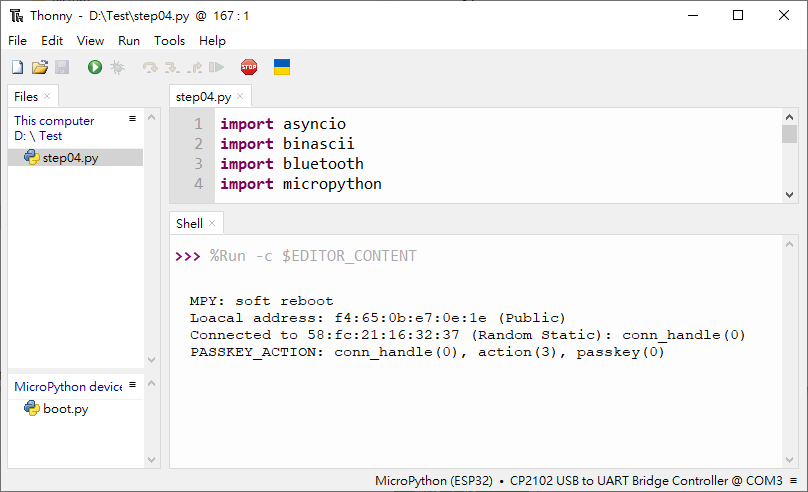Open a file with the folder icon
Screen dimensions: 808x492
(40, 67)
